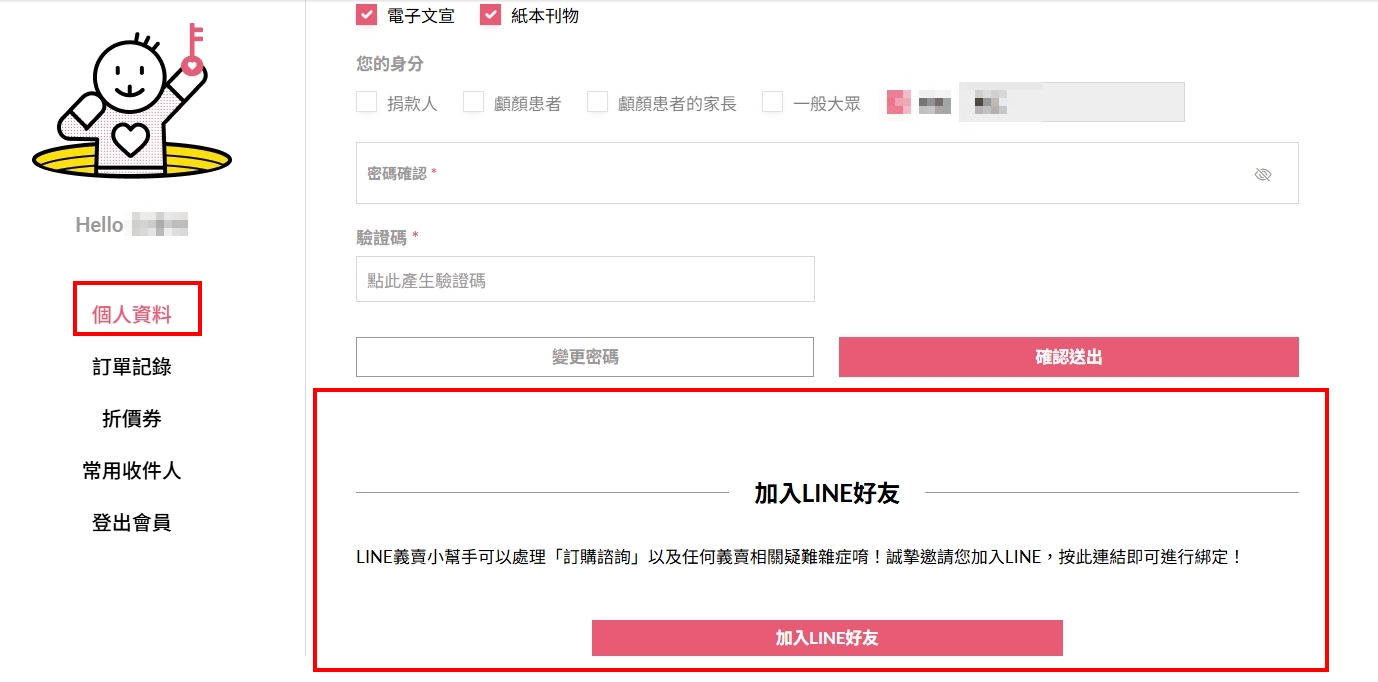This screenshot has height=682, width=1378.
Task: Submit the form with 確認送出
Action: (x=1068, y=357)
